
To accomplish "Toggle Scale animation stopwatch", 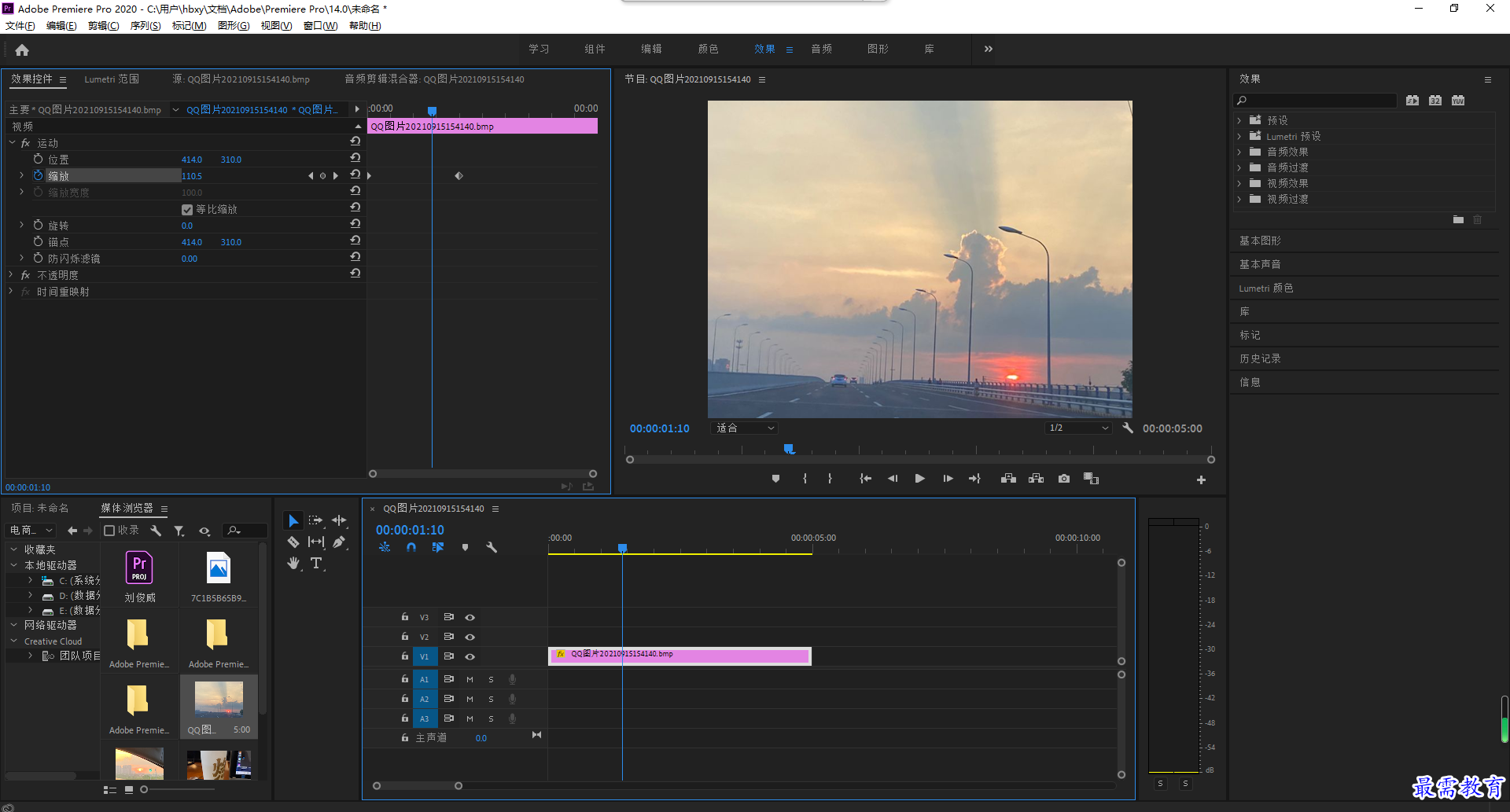I will click(x=38, y=175).
